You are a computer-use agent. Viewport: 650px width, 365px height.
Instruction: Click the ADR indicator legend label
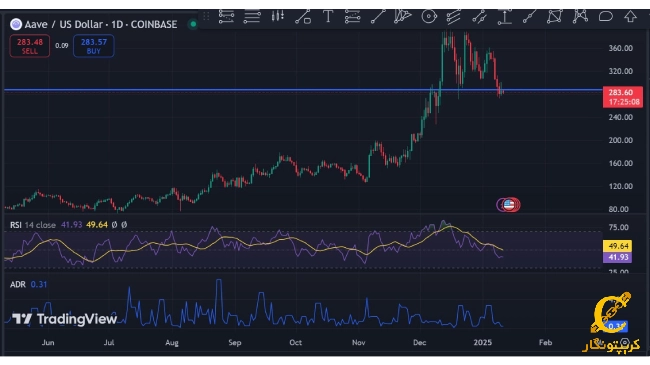18,285
